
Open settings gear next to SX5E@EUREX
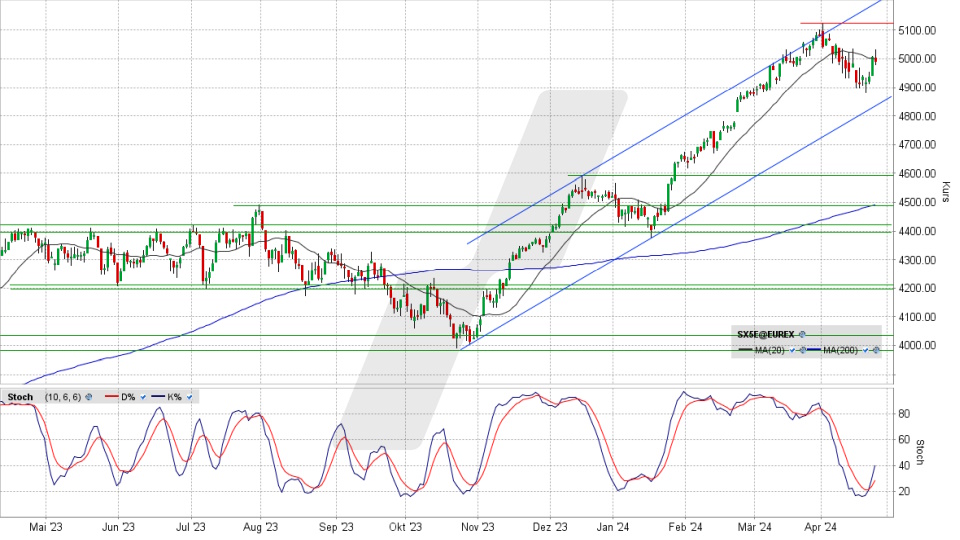pyautogui.click(x=802, y=334)
